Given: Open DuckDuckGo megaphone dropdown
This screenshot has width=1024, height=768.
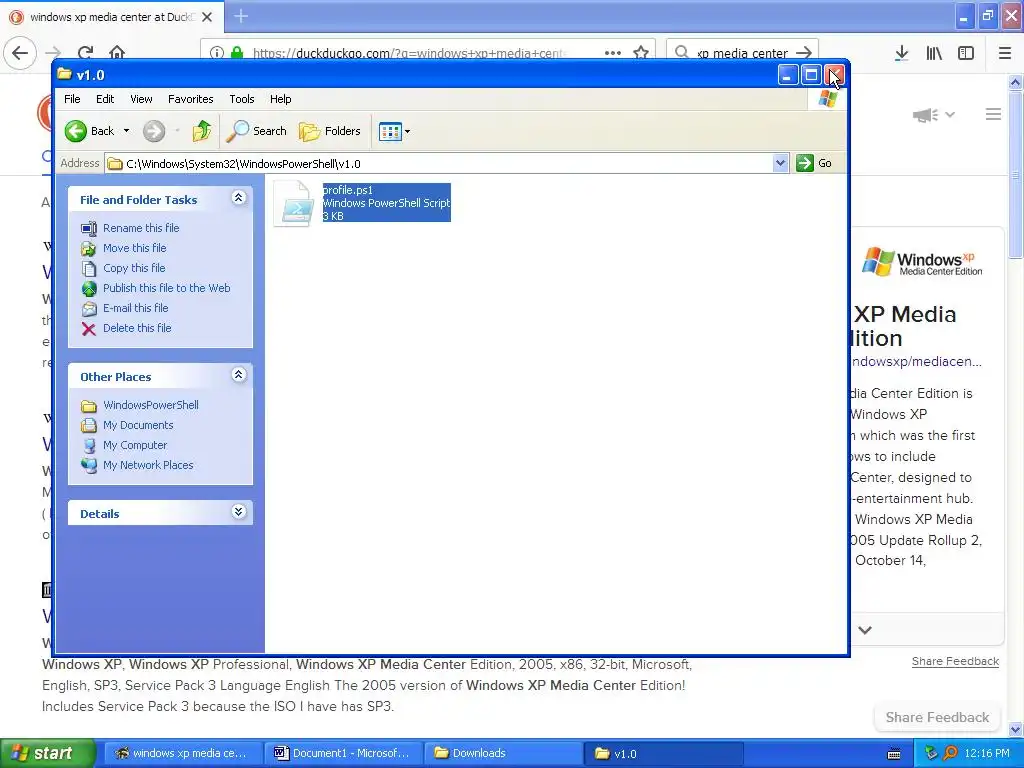Looking at the screenshot, I should (x=933, y=116).
